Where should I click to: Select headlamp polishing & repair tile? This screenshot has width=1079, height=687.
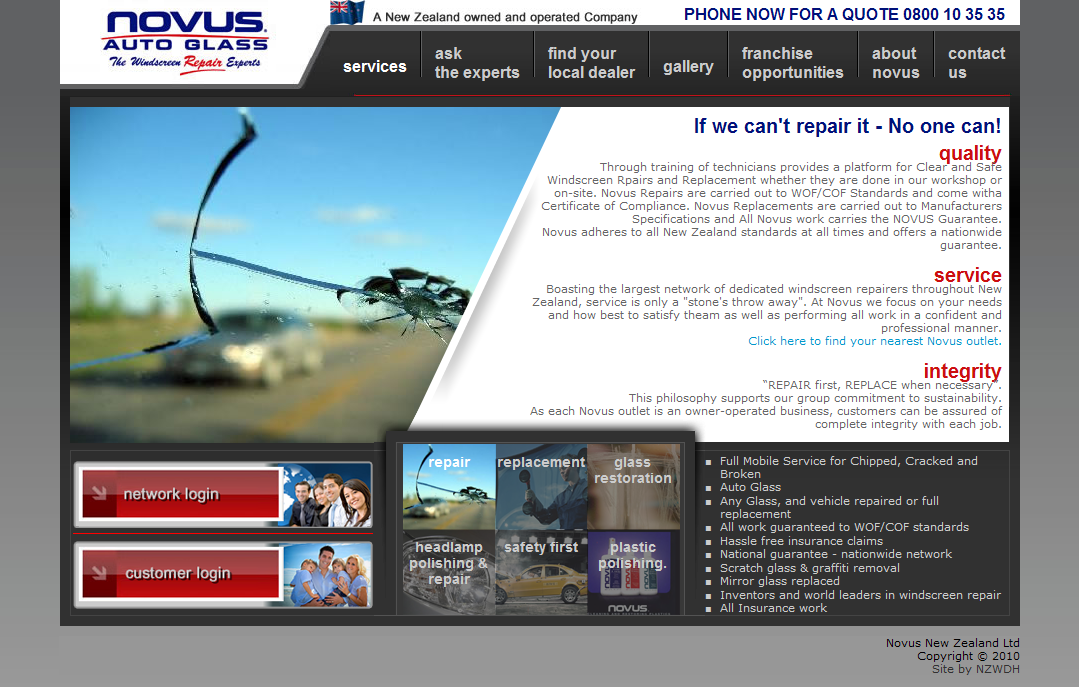click(x=449, y=572)
